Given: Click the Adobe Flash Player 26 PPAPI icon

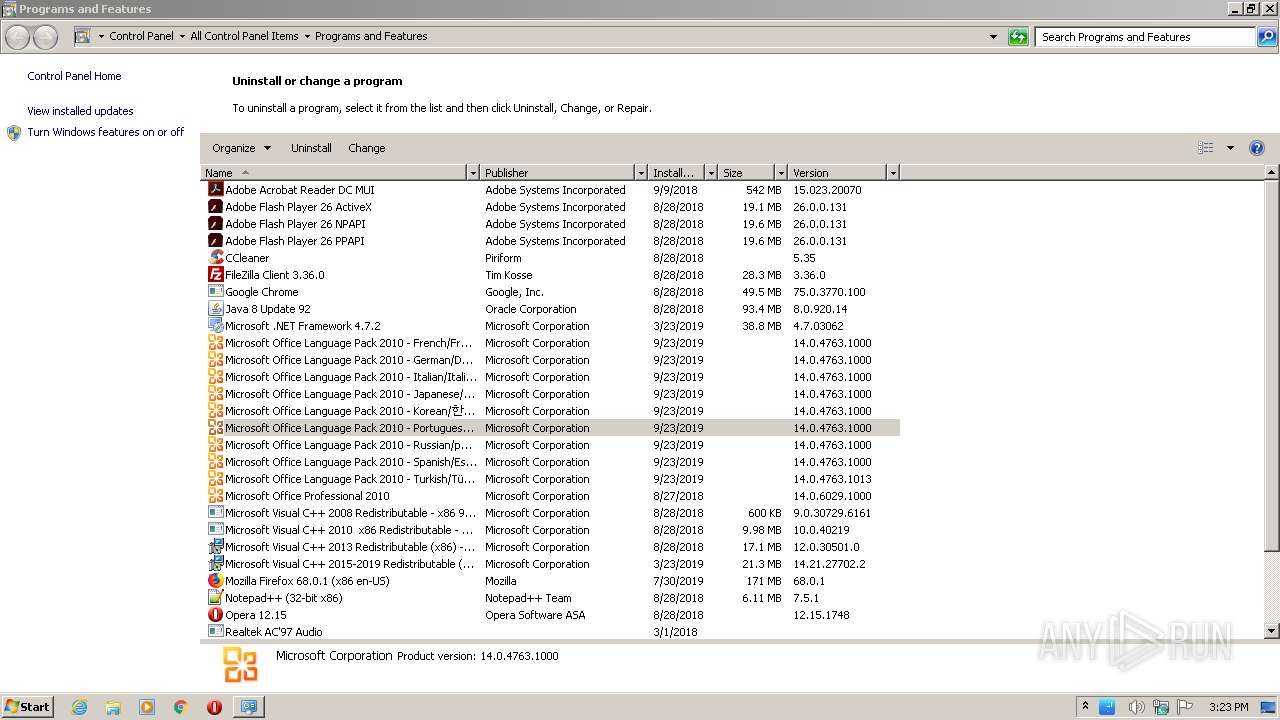Looking at the screenshot, I should click(x=215, y=240).
